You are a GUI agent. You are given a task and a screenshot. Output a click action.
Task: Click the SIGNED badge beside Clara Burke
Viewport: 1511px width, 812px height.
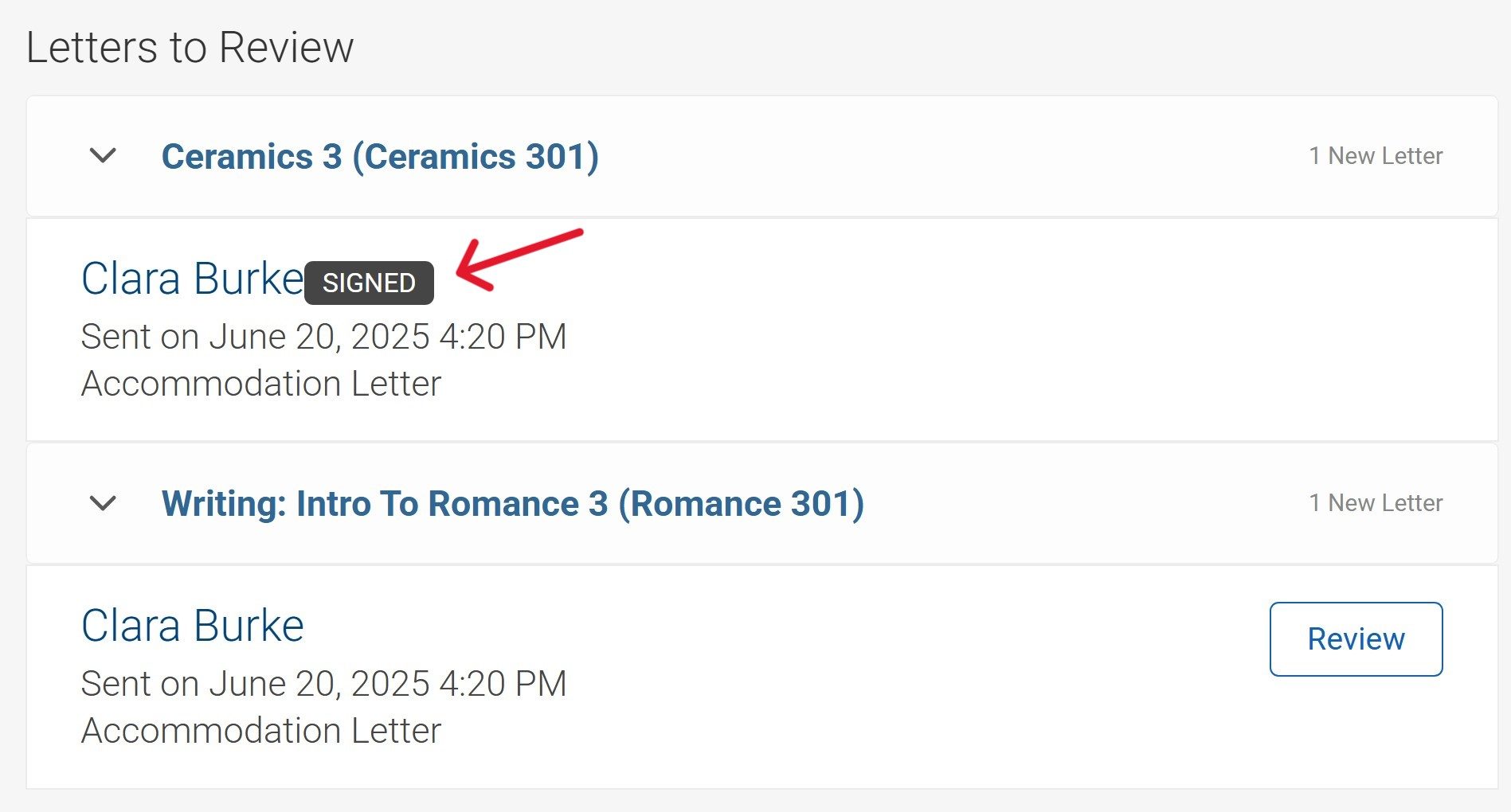pyautogui.click(x=369, y=283)
